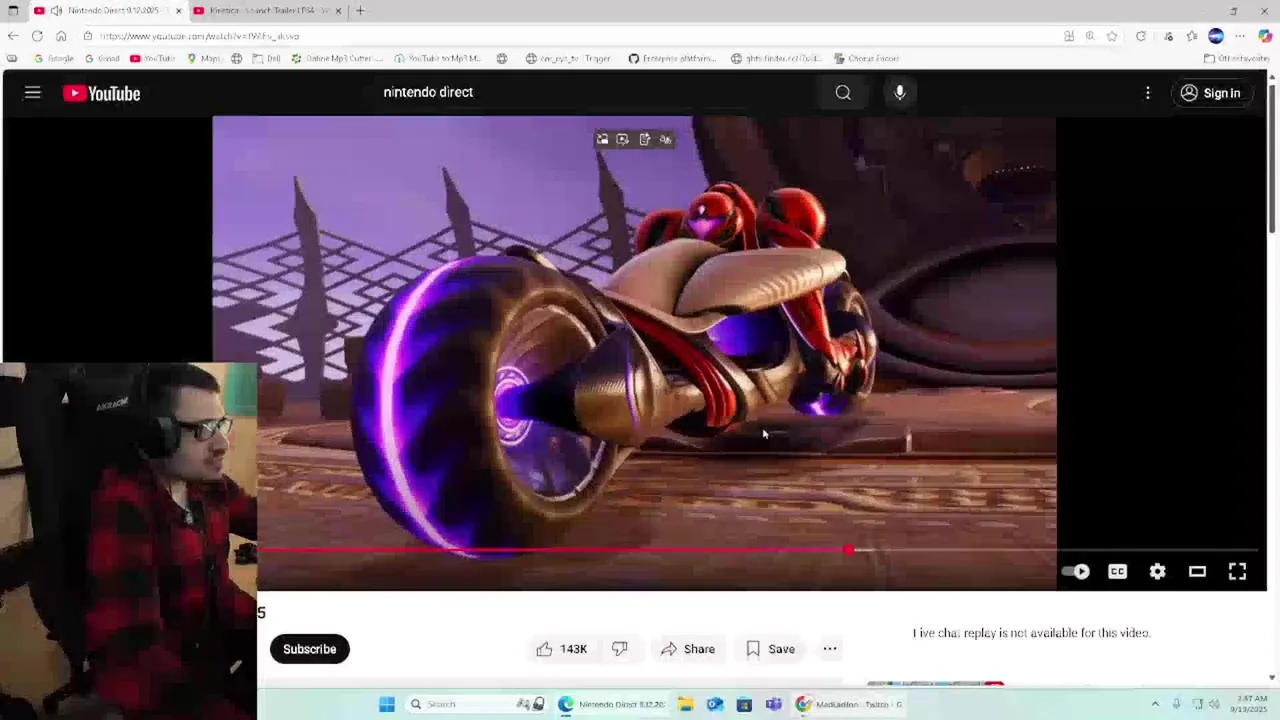This screenshot has width=1280, height=720.
Task: Open Edge Nintendo Direct taskbar item
Action: coord(612,704)
